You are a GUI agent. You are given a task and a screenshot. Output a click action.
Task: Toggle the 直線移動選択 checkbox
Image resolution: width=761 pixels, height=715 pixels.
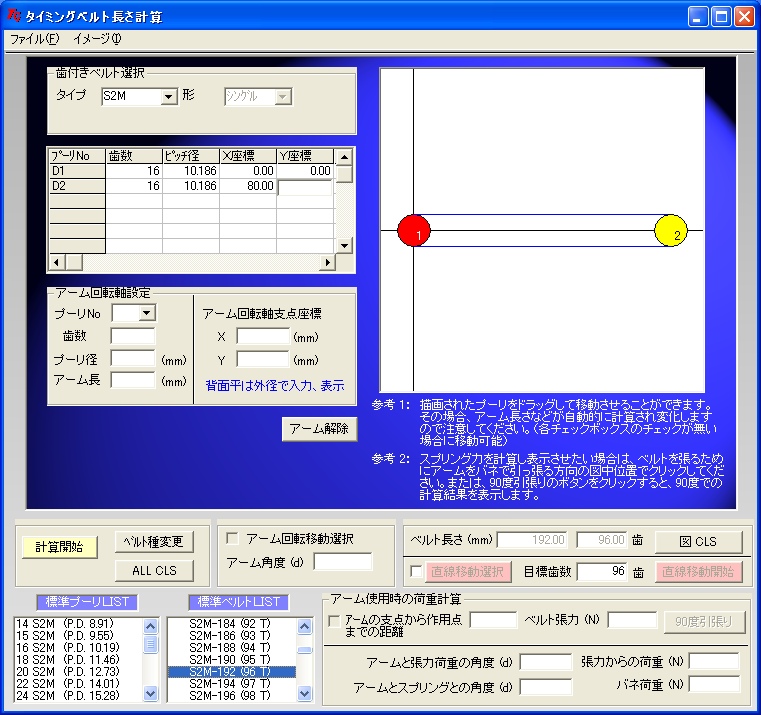pyautogui.click(x=416, y=571)
